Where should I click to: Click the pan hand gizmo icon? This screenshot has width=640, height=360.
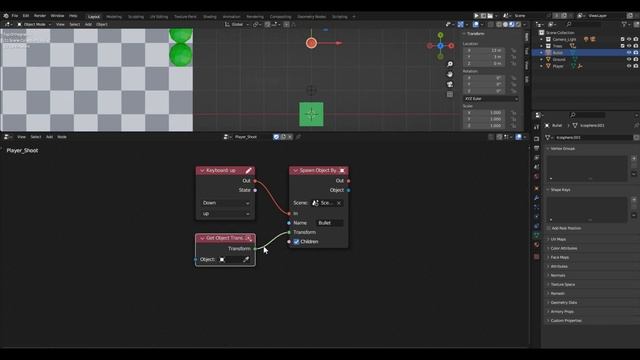450,74
